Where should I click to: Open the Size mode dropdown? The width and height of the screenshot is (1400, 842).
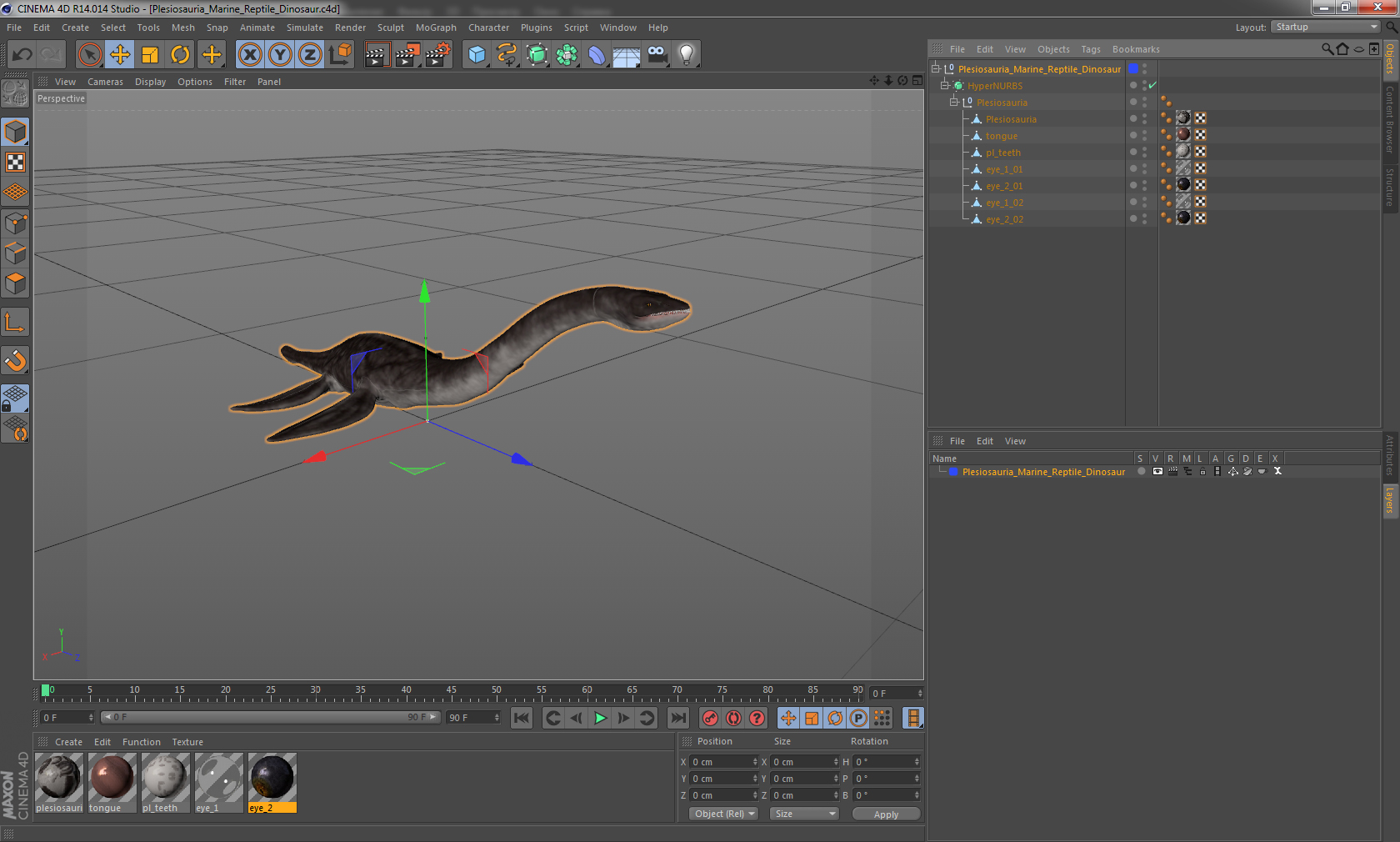click(803, 814)
